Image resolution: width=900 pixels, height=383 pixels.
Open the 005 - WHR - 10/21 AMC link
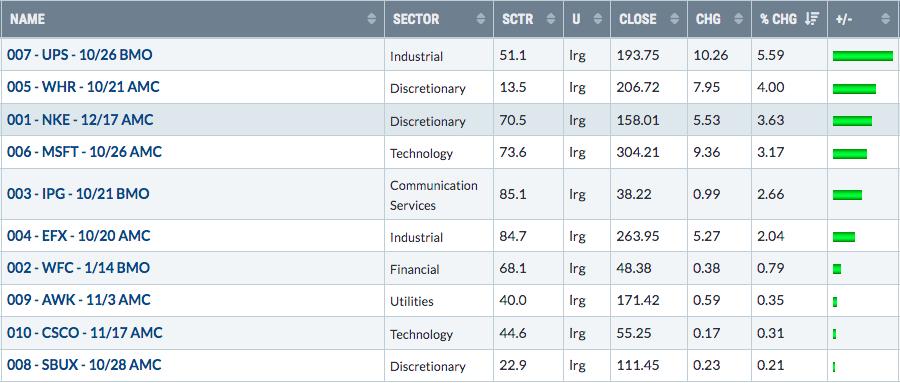[x=83, y=87]
